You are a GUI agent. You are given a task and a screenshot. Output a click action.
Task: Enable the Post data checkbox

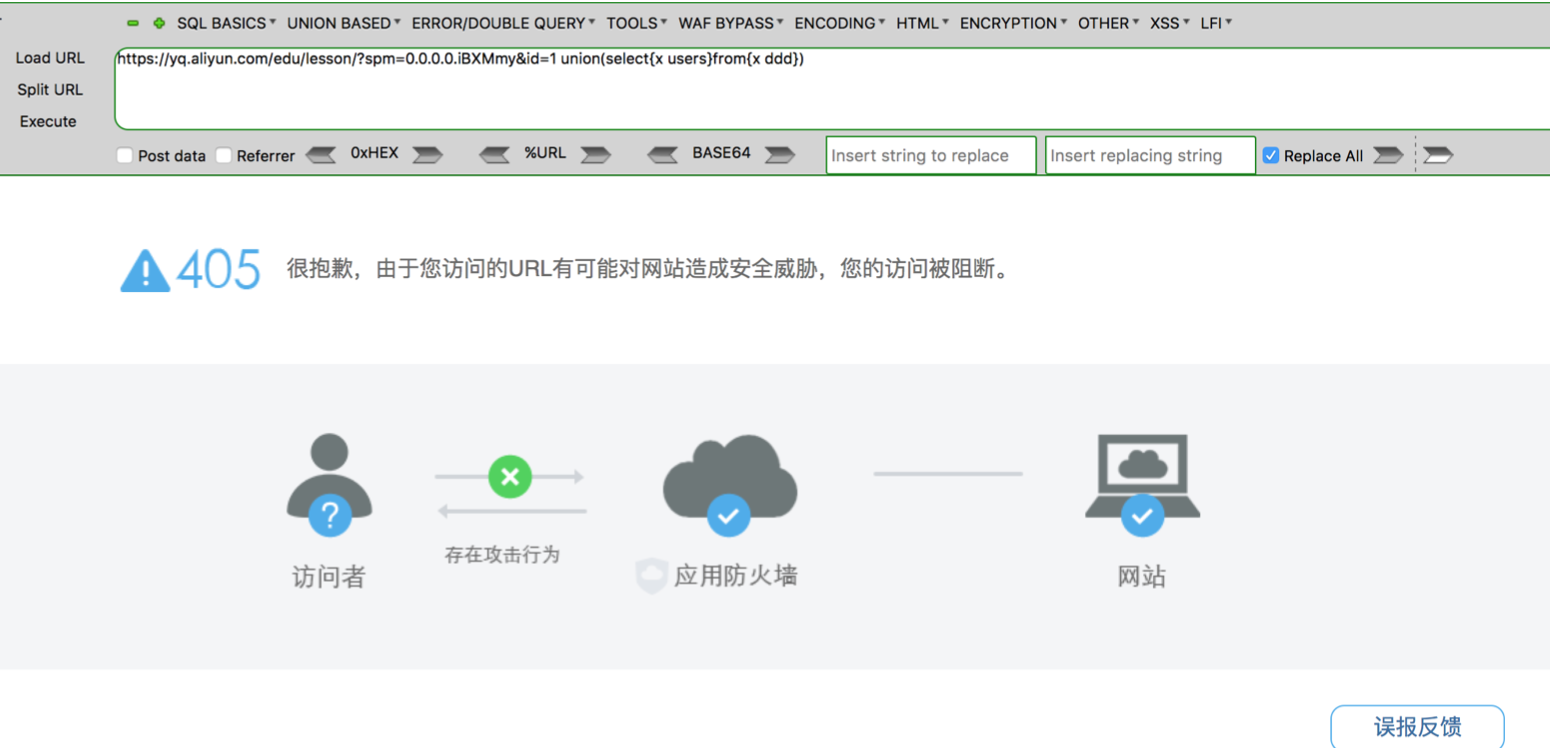[125, 156]
